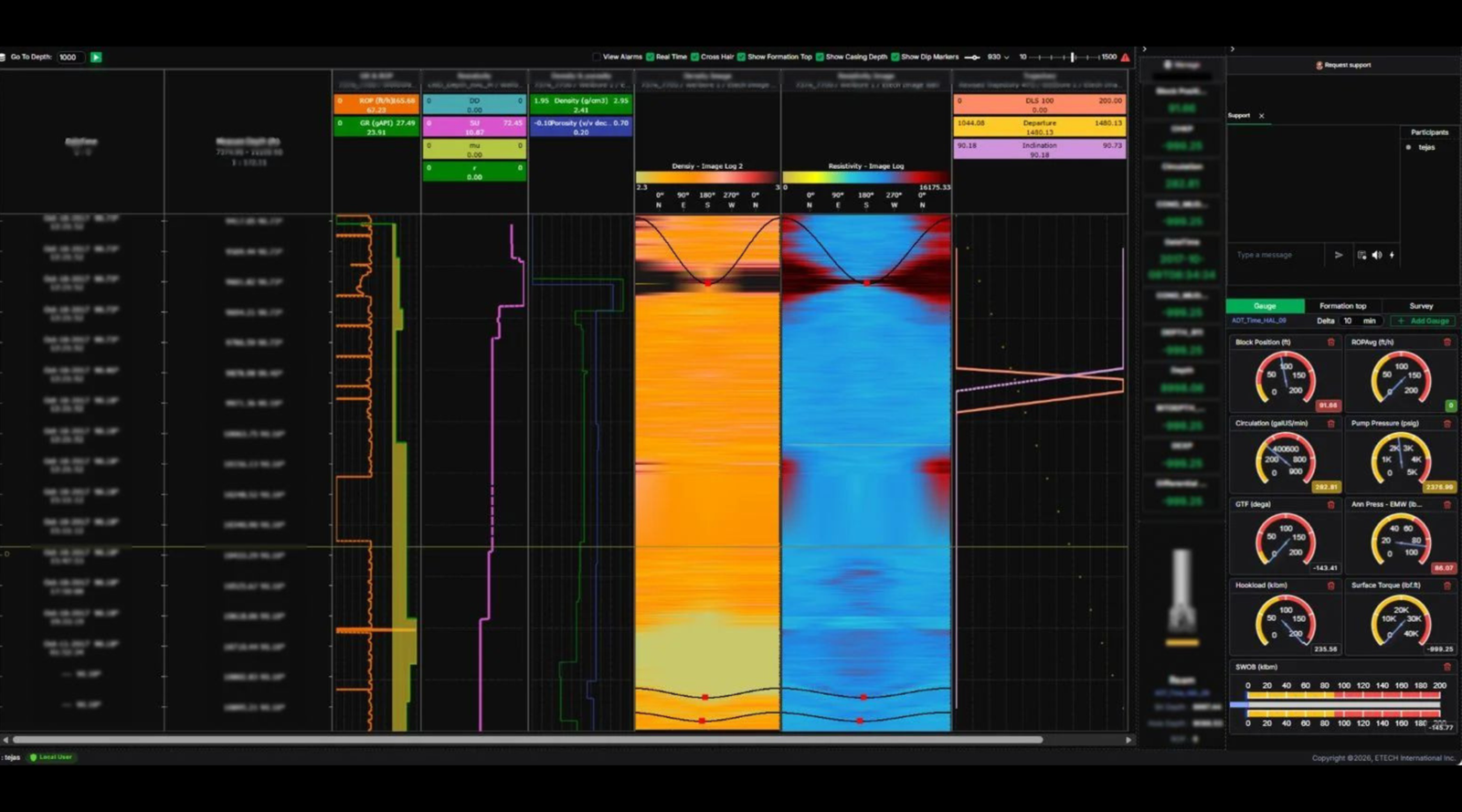
Task: Click the Add Gauge button
Action: point(1424,321)
